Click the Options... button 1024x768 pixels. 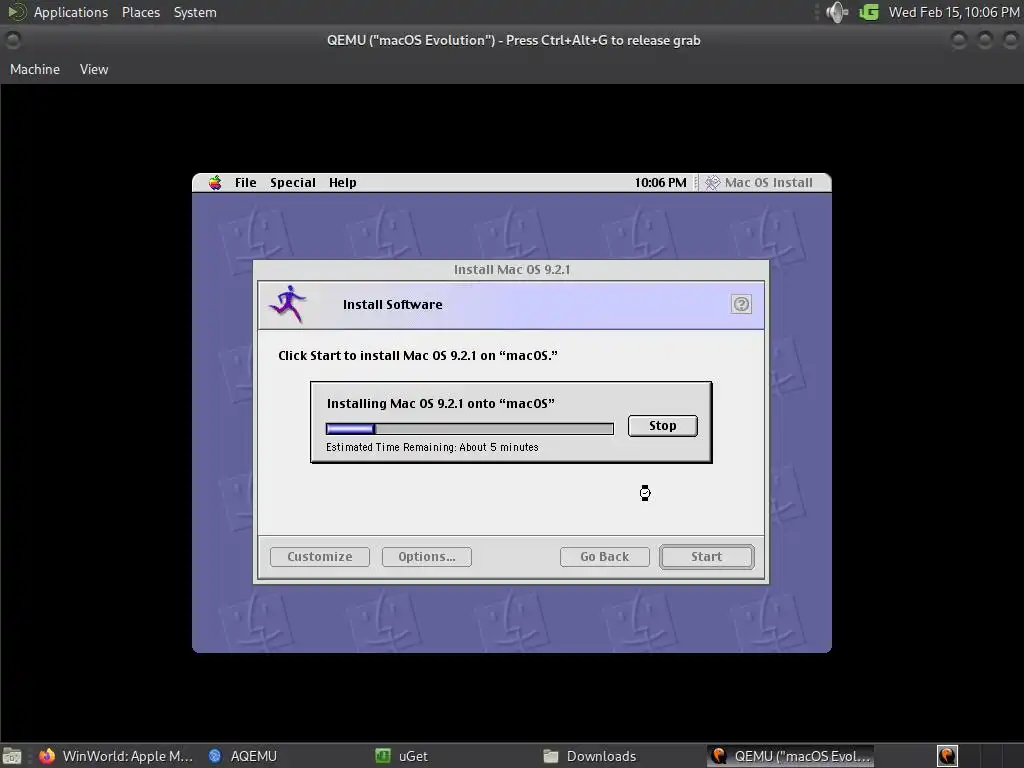(x=426, y=556)
